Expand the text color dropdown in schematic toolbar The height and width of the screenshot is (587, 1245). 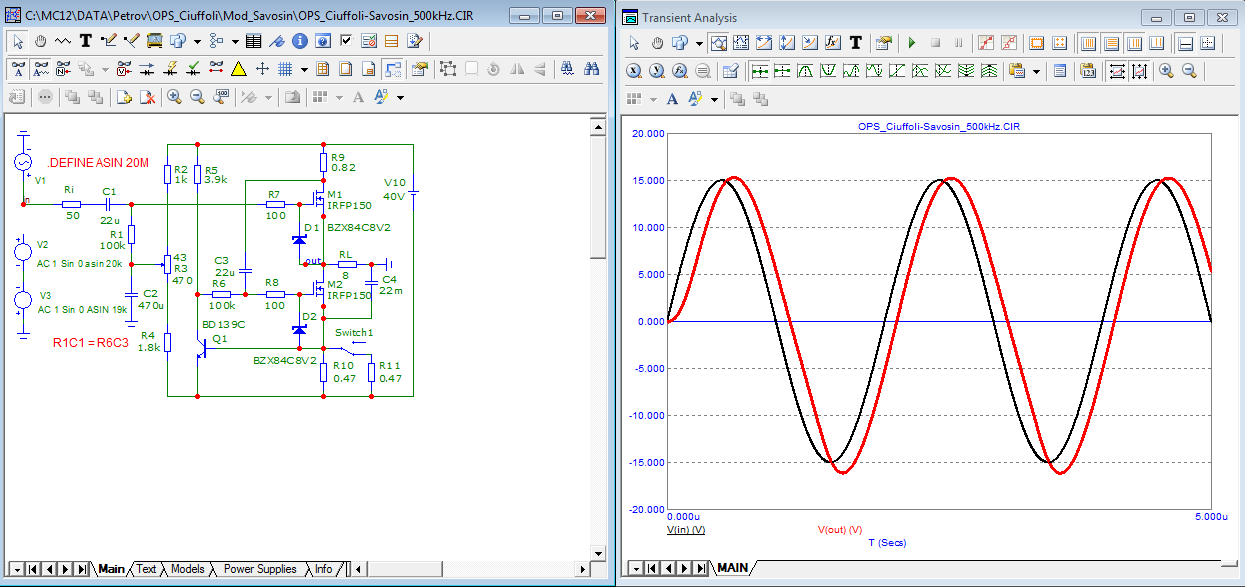click(x=400, y=97)
